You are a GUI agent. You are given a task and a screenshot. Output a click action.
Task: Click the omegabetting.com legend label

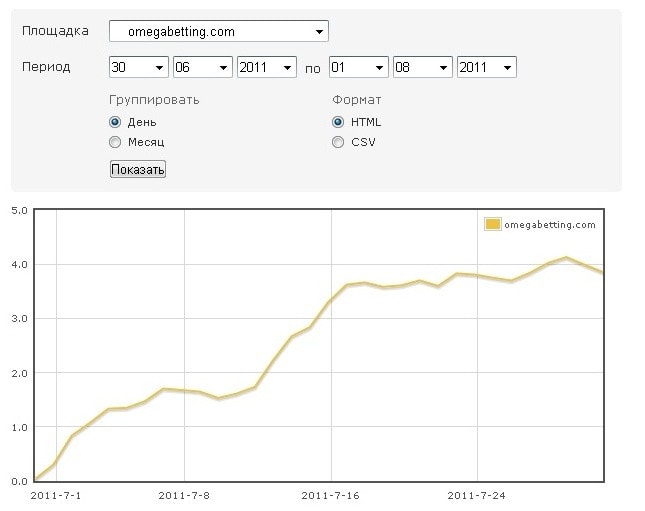click(x=550, y=224)
